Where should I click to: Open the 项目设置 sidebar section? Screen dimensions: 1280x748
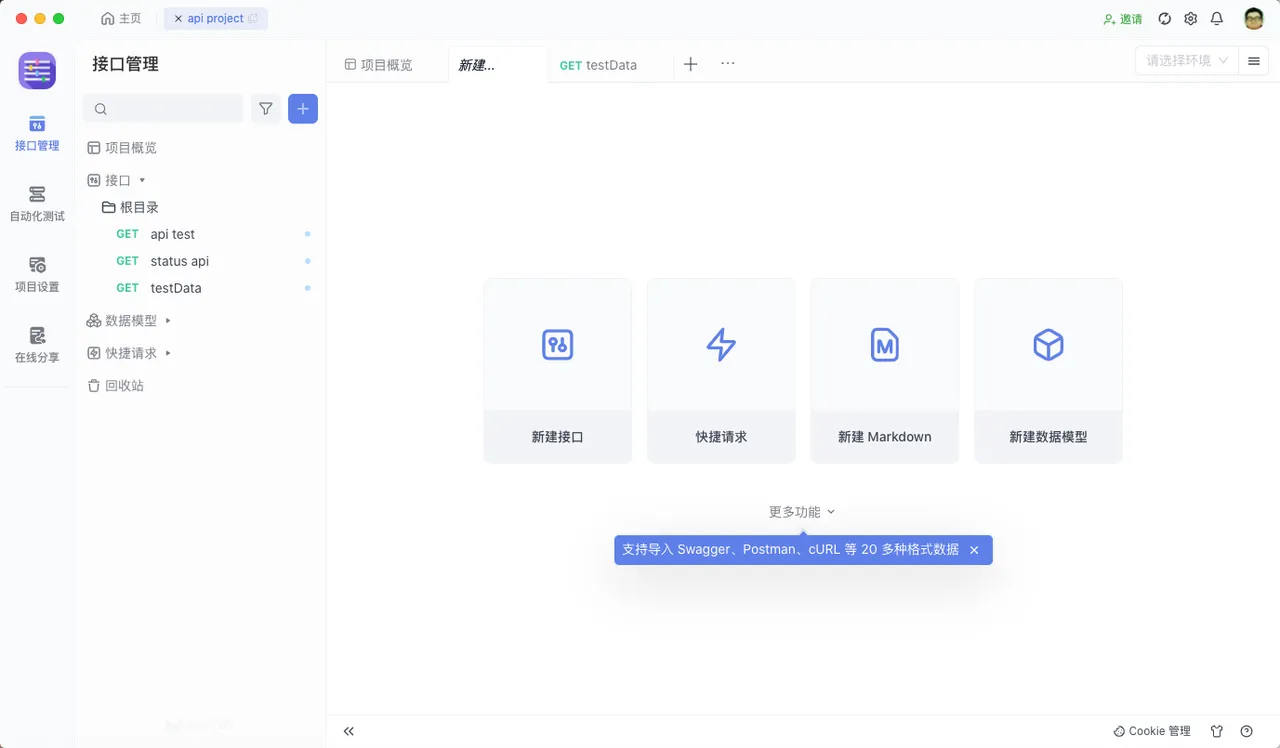37,275
